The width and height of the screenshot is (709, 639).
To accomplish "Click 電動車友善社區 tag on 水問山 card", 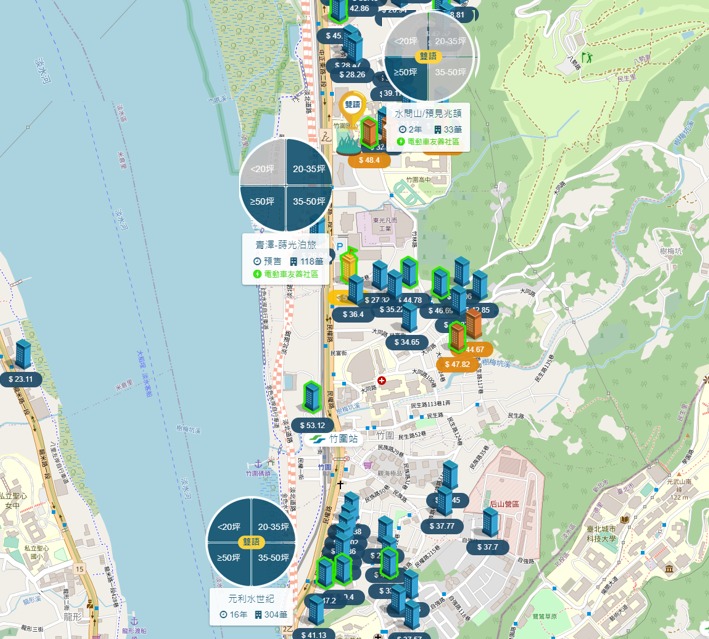I will click(428, 142).
